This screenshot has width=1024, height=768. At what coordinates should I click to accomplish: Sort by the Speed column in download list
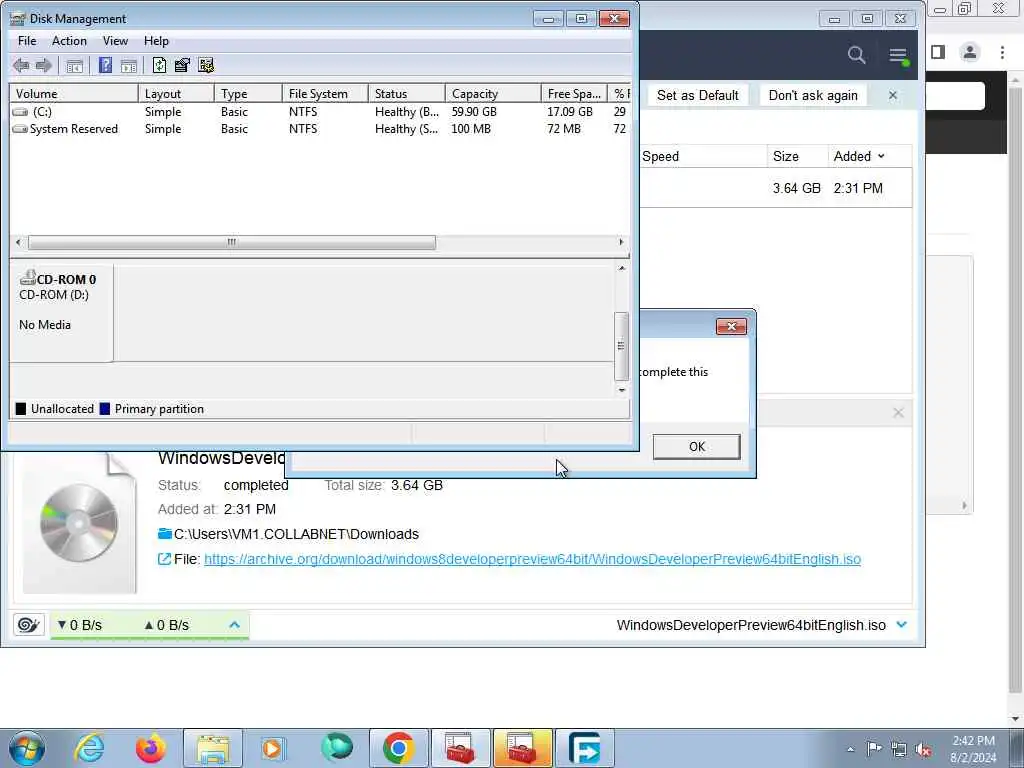703,156
